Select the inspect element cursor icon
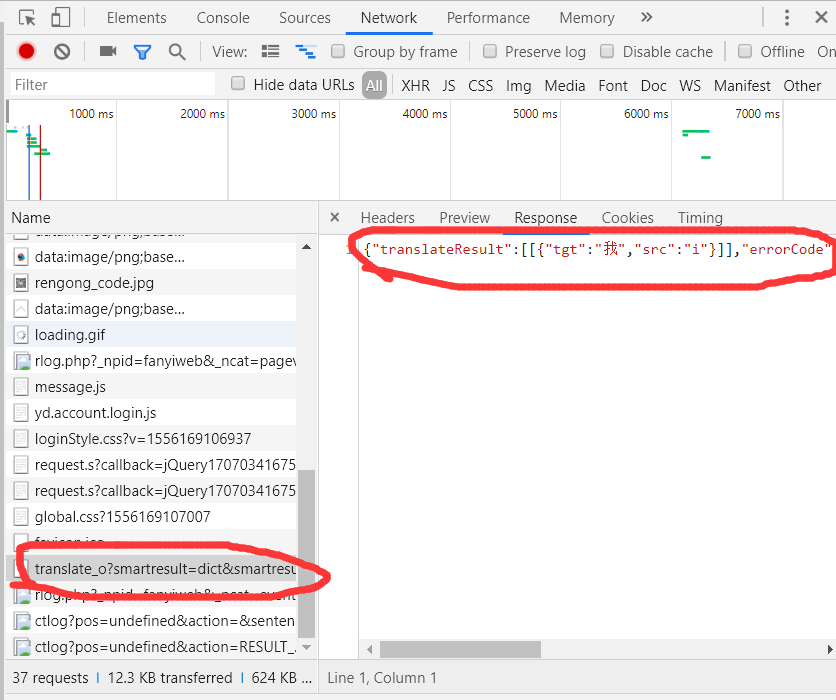 tap(27, 18)
